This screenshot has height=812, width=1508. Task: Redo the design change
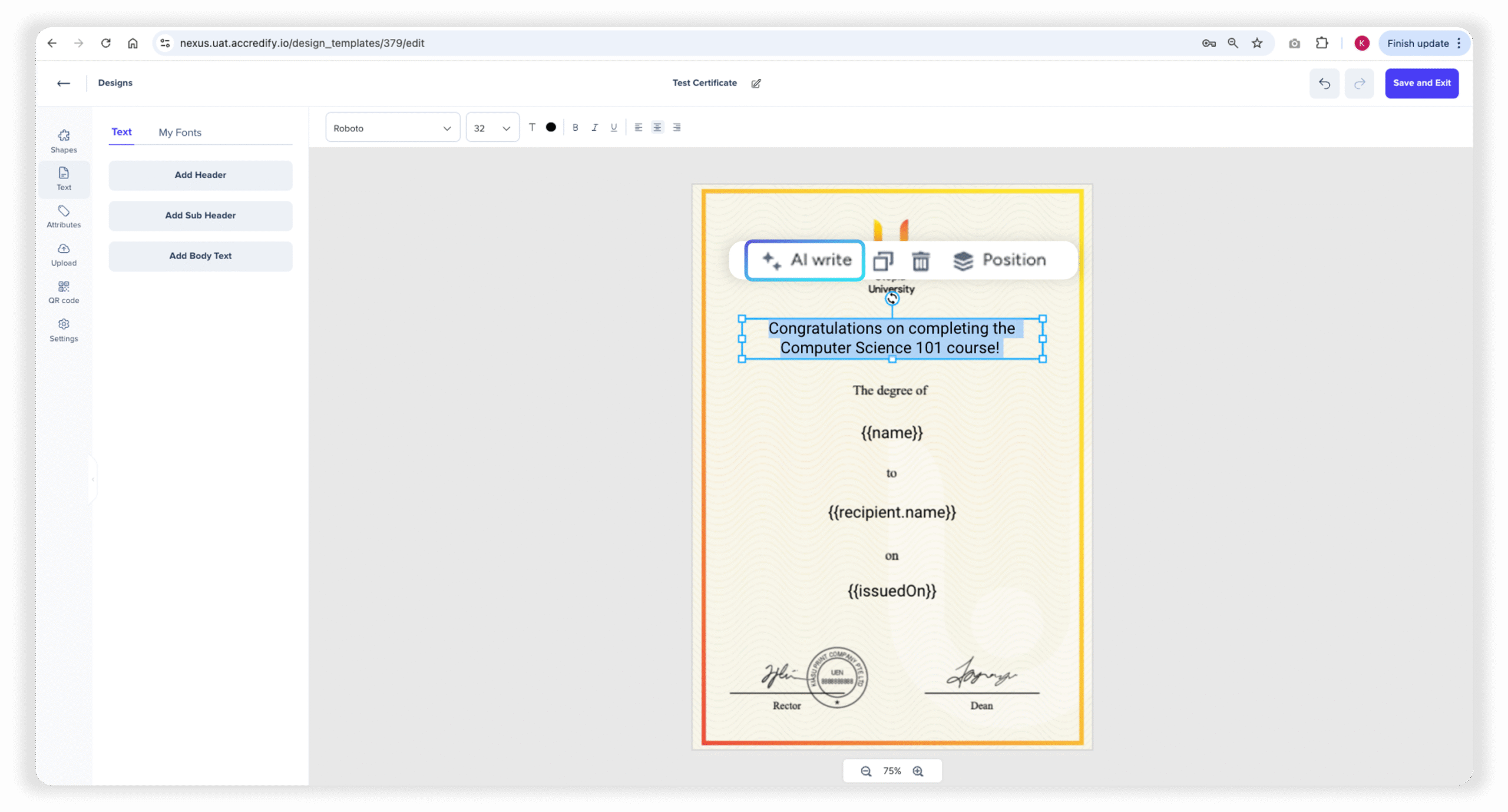[x=1360, y=84]
